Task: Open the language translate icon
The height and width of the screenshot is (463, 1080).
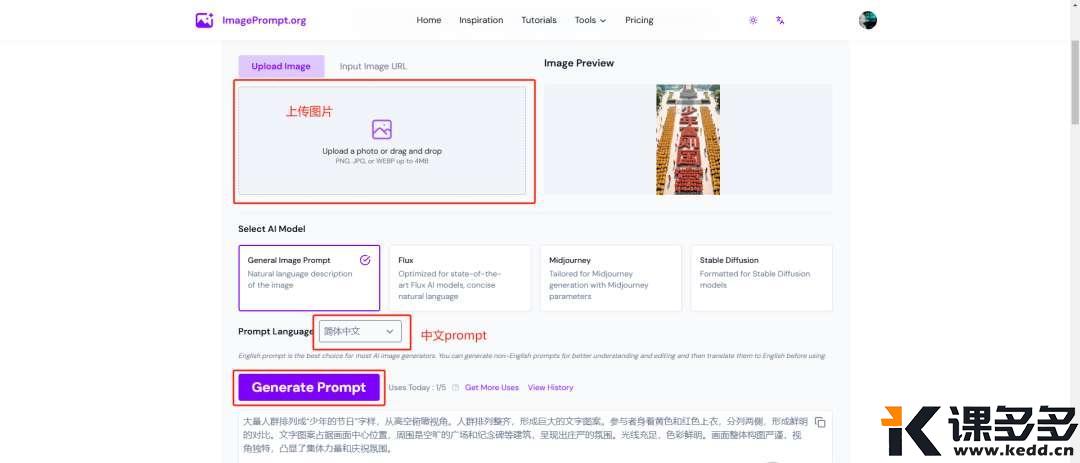Action: point(780,20)
